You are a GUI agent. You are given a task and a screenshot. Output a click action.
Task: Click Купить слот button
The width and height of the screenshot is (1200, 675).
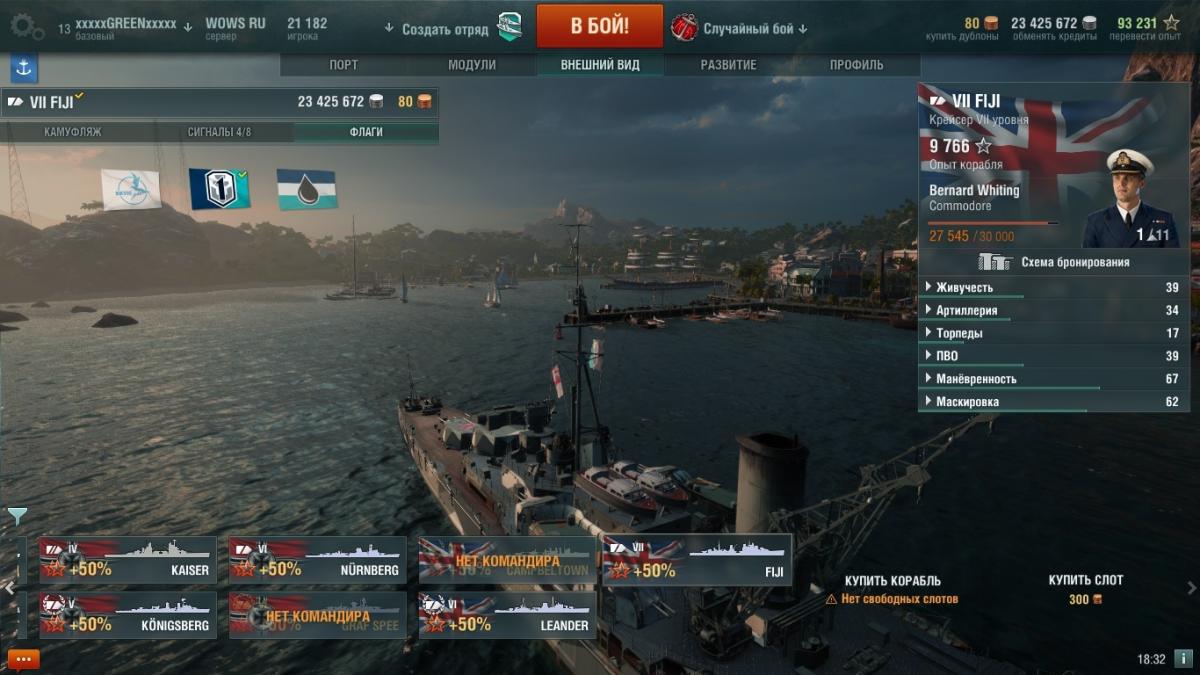pos(1085,580)
